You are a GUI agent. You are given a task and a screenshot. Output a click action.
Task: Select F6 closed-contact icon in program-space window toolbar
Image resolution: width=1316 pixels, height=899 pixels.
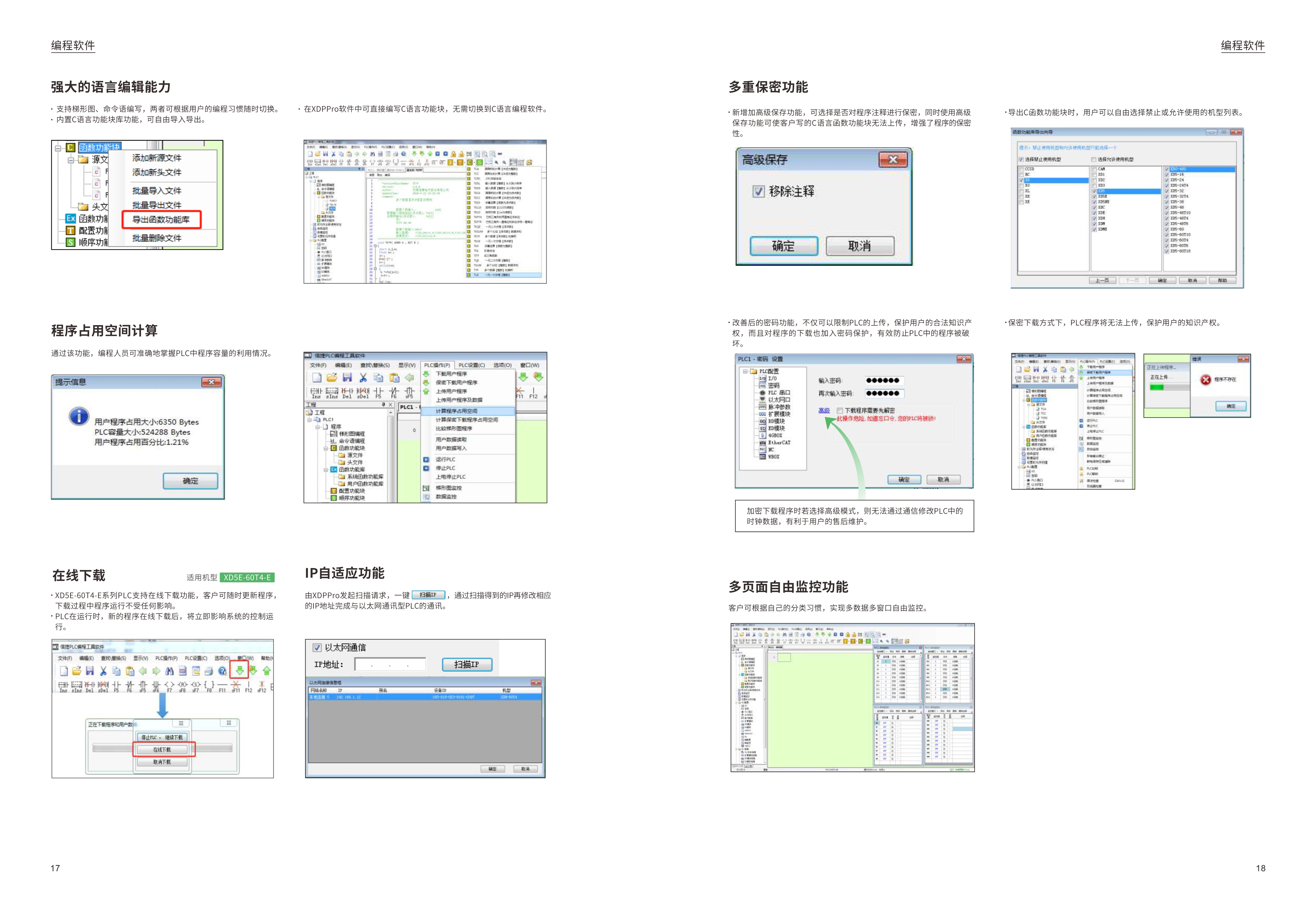[x=394, y=393]
